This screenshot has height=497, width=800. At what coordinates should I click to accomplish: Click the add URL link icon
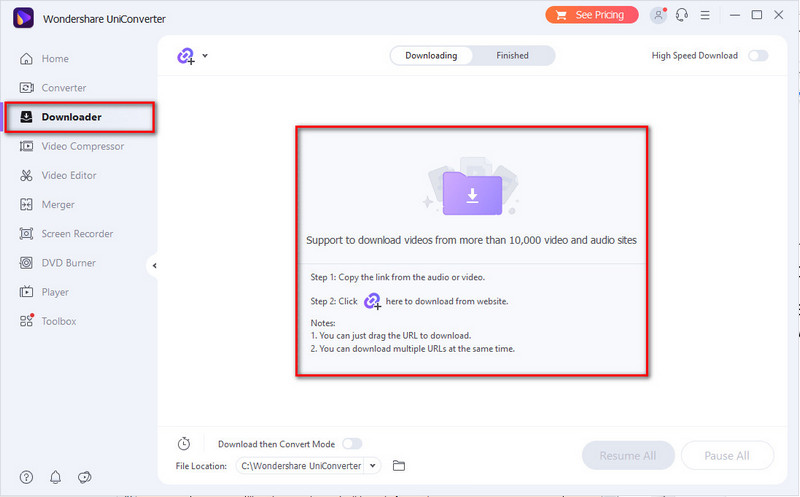(186, 56)
